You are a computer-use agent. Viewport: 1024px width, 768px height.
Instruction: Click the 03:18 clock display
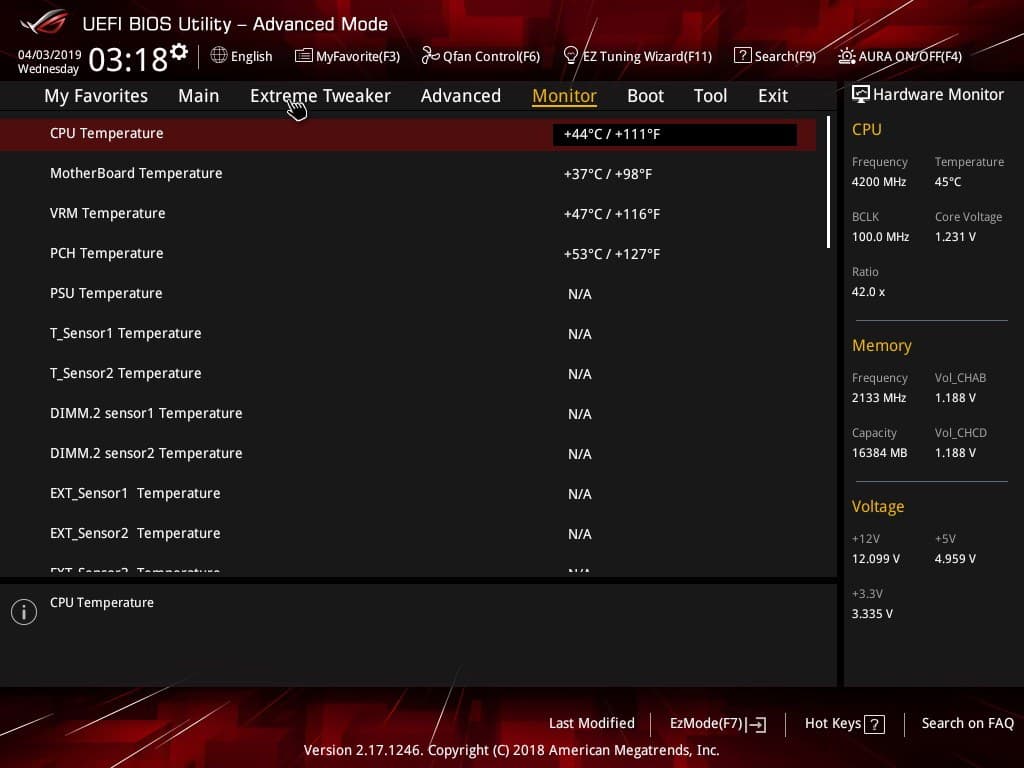[128, 59]
